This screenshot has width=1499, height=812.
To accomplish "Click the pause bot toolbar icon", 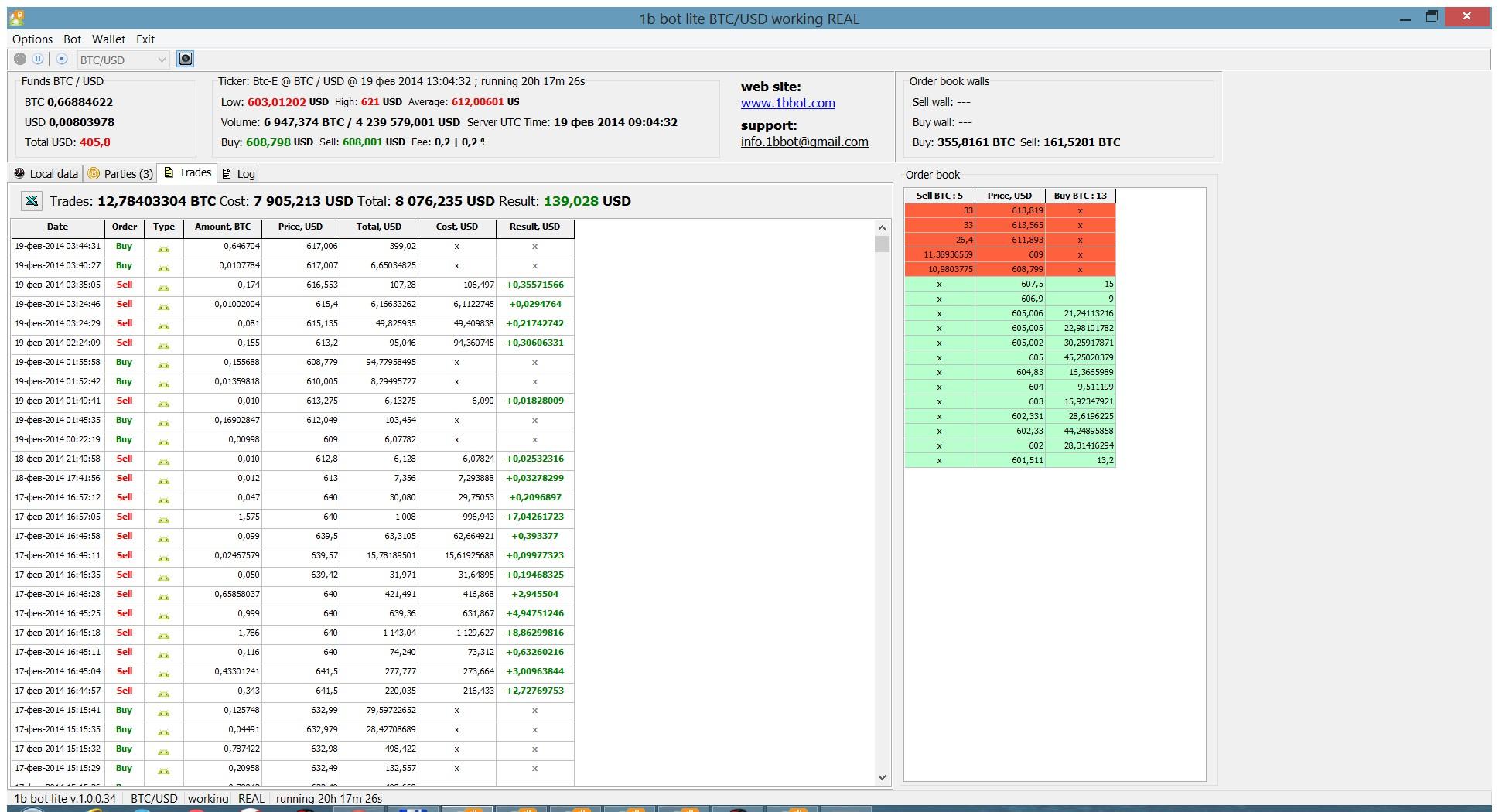I will (x=38, y=59).
